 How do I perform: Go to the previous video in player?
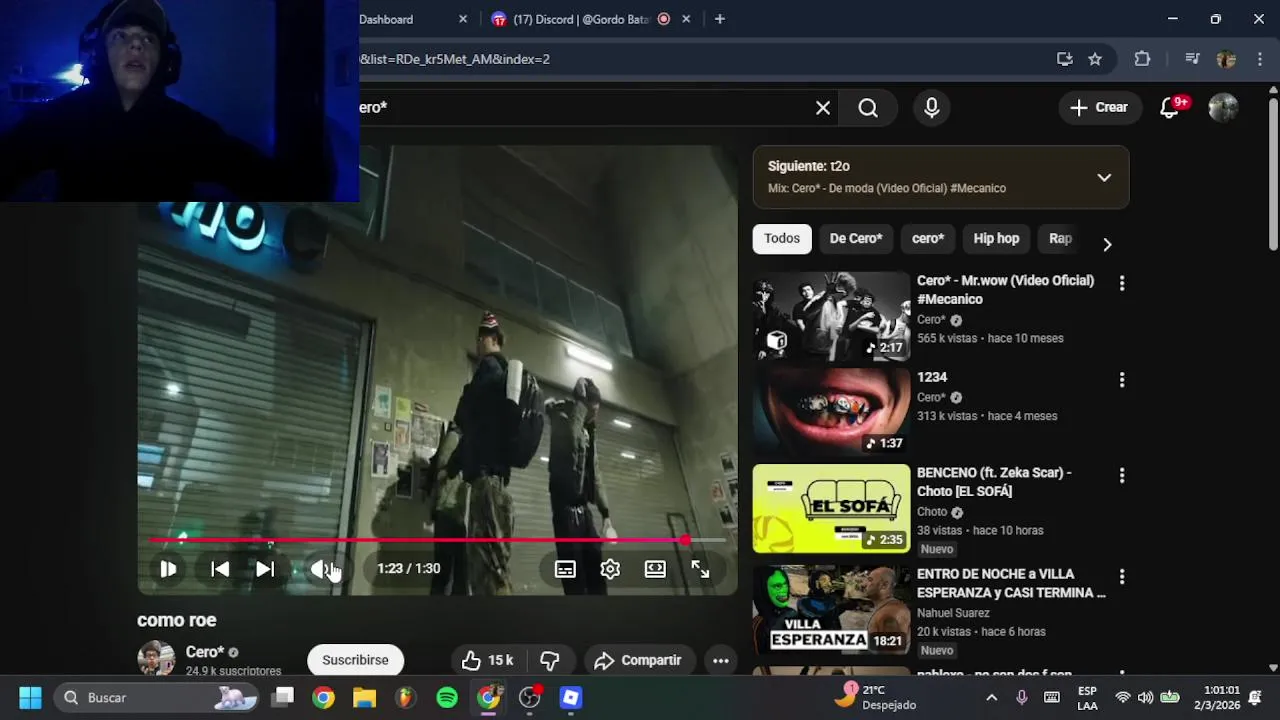[220, 569]
